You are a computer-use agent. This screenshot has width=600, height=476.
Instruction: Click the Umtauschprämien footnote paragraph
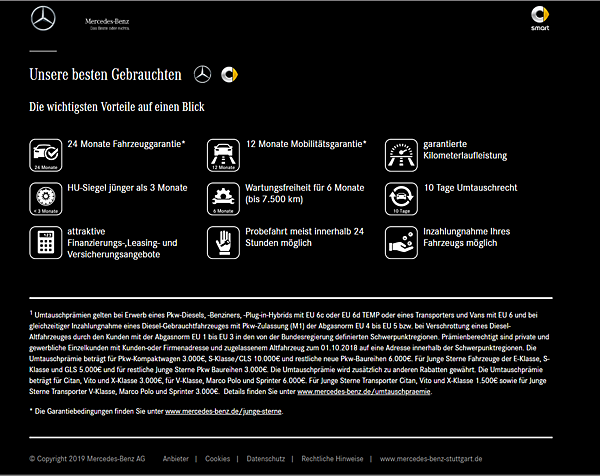pyautogui.click(x=290, y=353)
